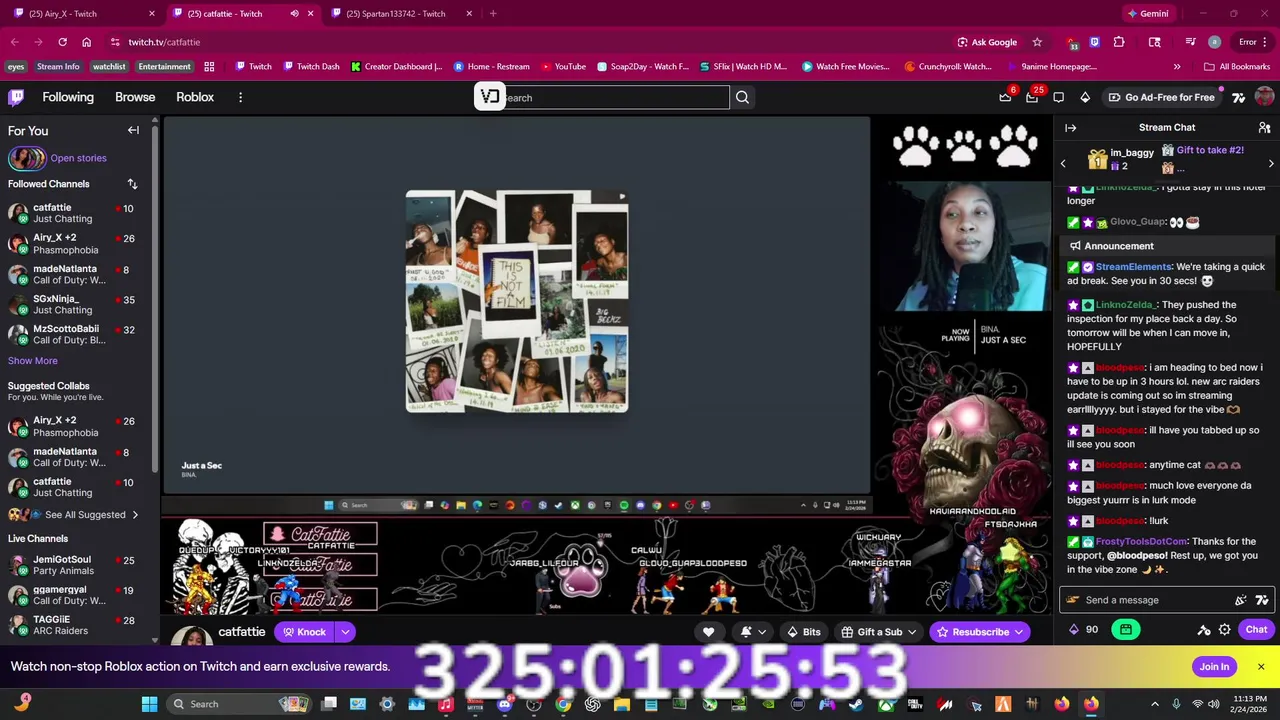Go to previous gift leaderboard entry
This screenshot has width=1280, height=720.
point(1063,163)
